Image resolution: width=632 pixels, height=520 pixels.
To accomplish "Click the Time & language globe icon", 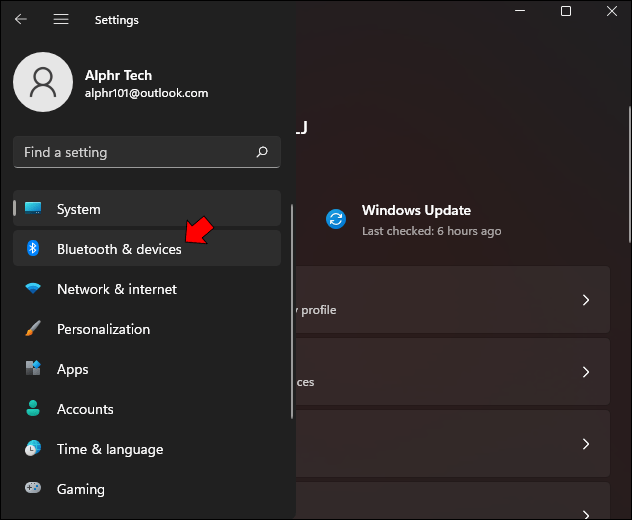I will click(33, 448).
